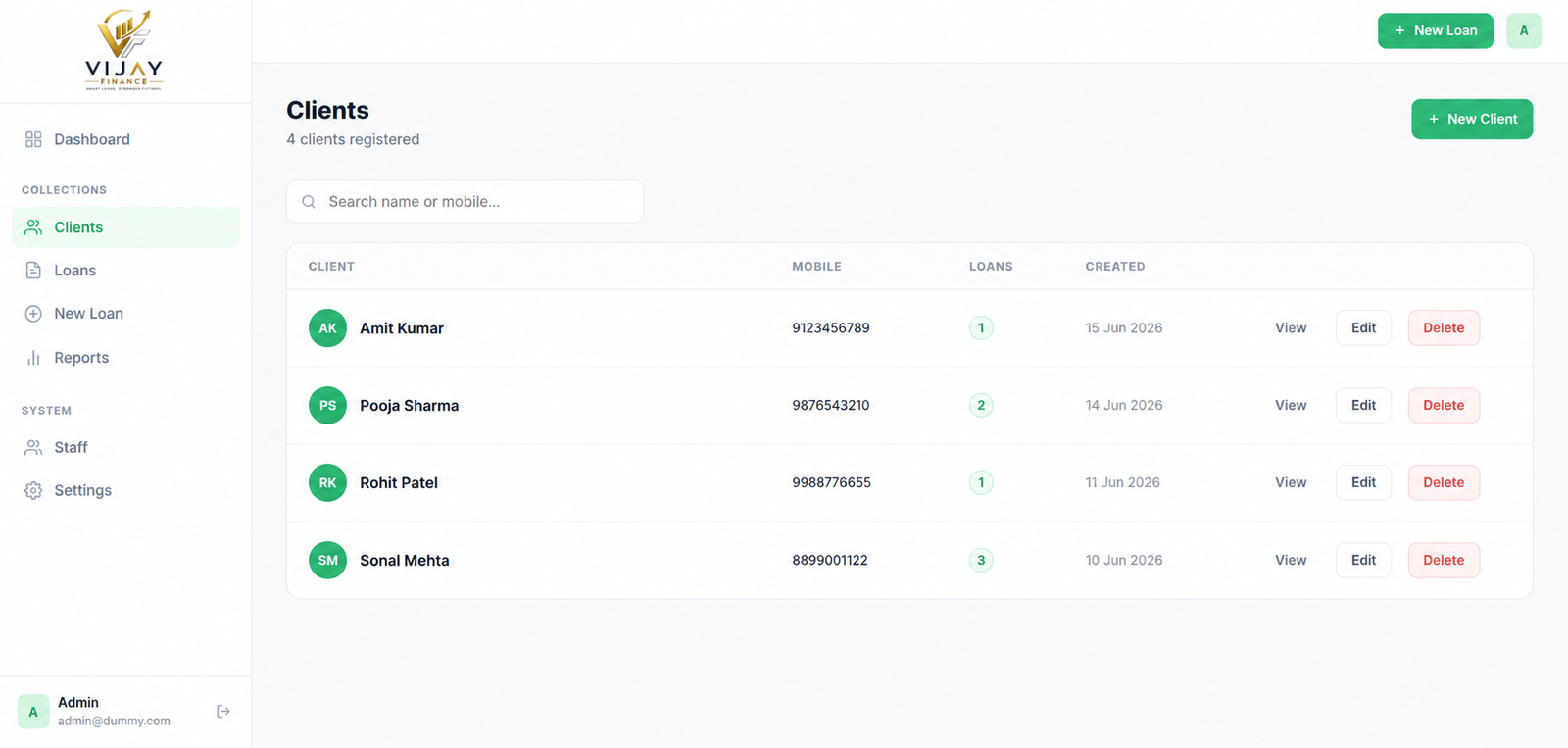The width and height of the screenshot is (1568, 748).
Task: Click the 15 Jun 2026 created date
Action: 1124,327
